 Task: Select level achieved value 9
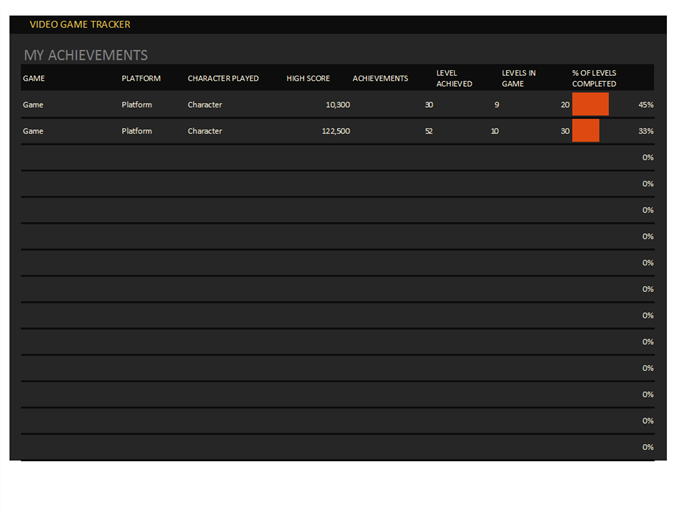pyautogui.click(x=497, y=105)
